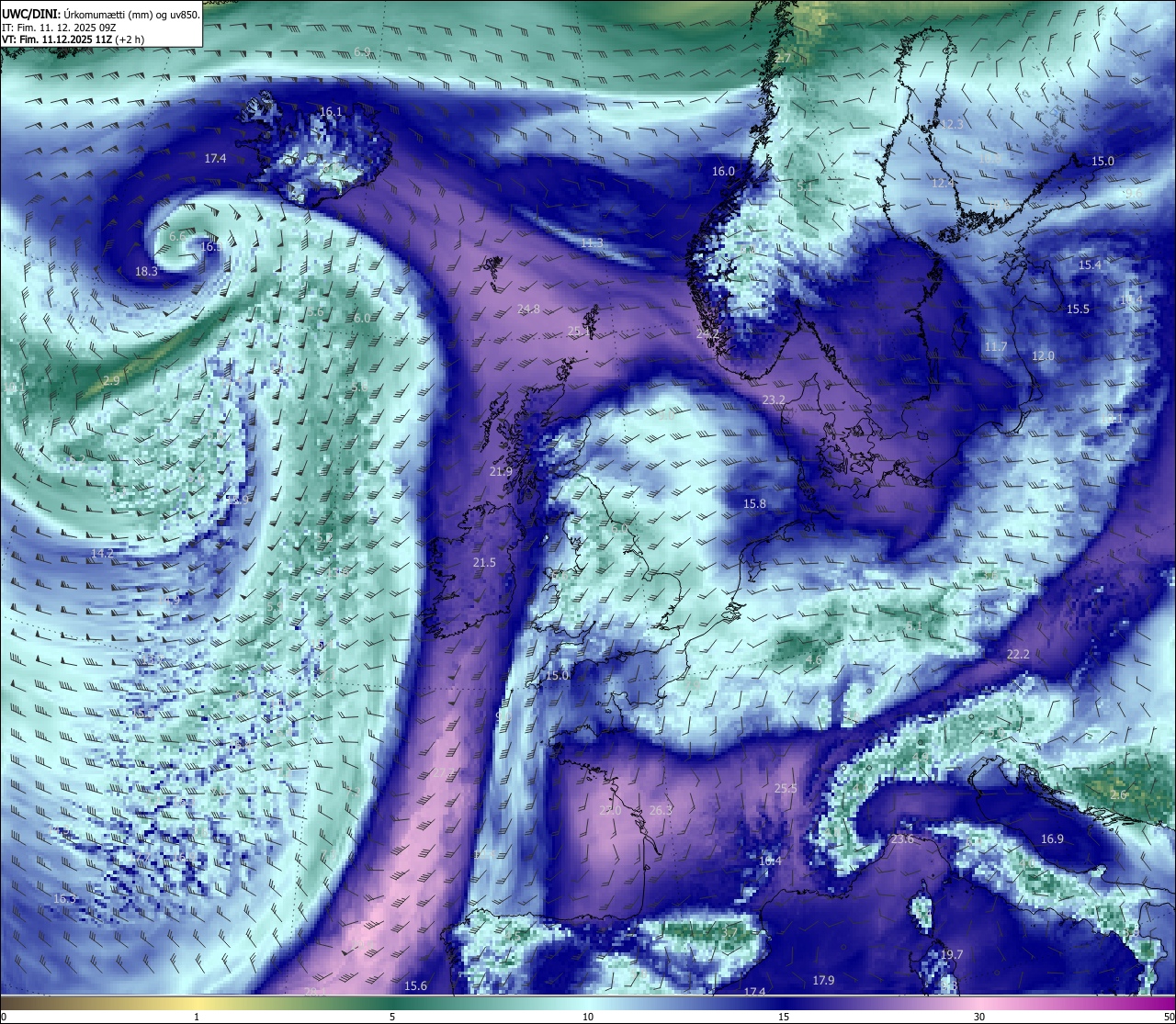This screenshot has height=1024, width=1176.
Task: Click the 19.7 value over Sardinia
Action: (952, 955)
